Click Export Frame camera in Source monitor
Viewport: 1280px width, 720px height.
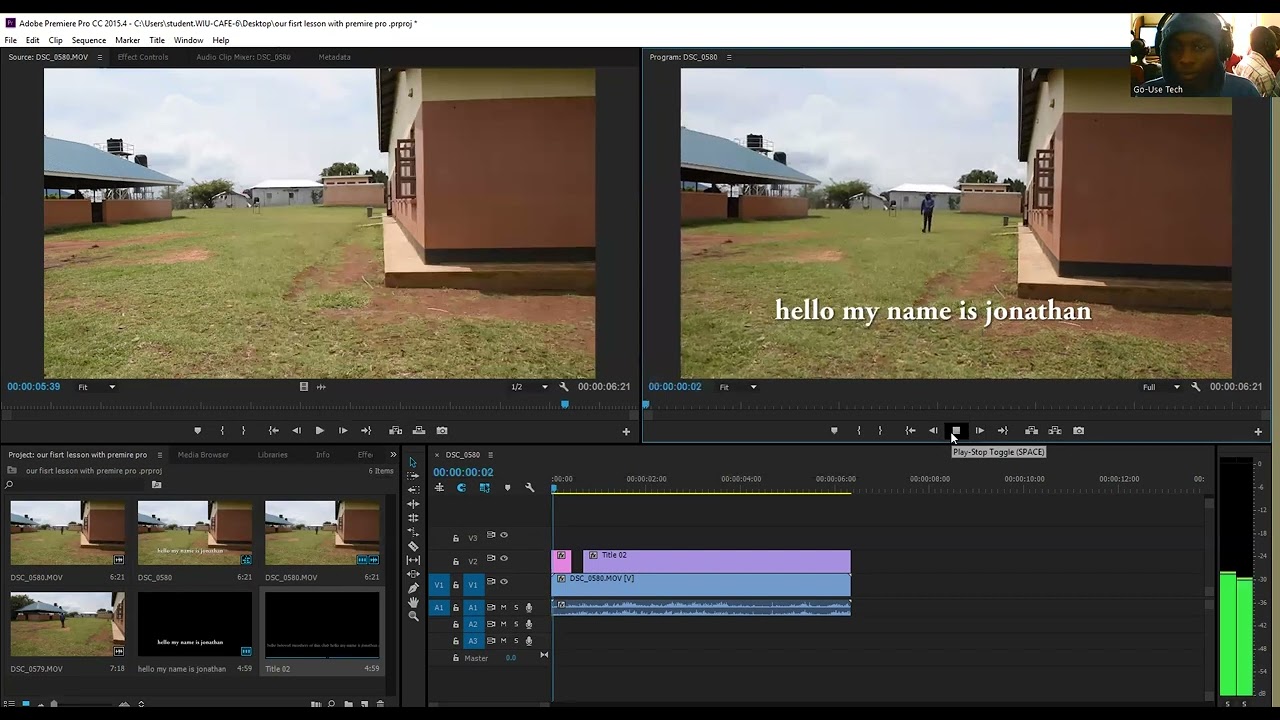click(442, 431)
